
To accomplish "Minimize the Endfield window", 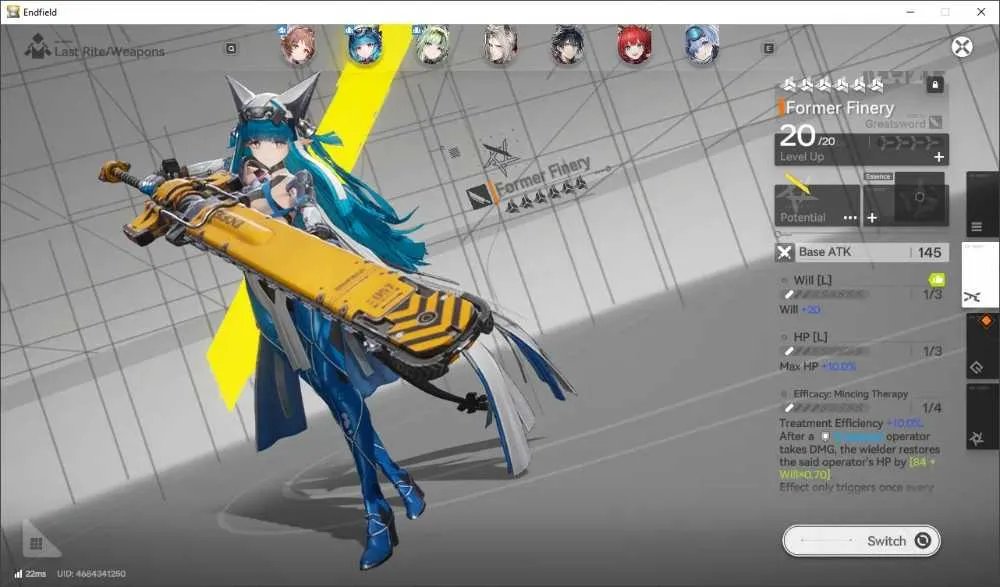I will click(x=911, y=12).
